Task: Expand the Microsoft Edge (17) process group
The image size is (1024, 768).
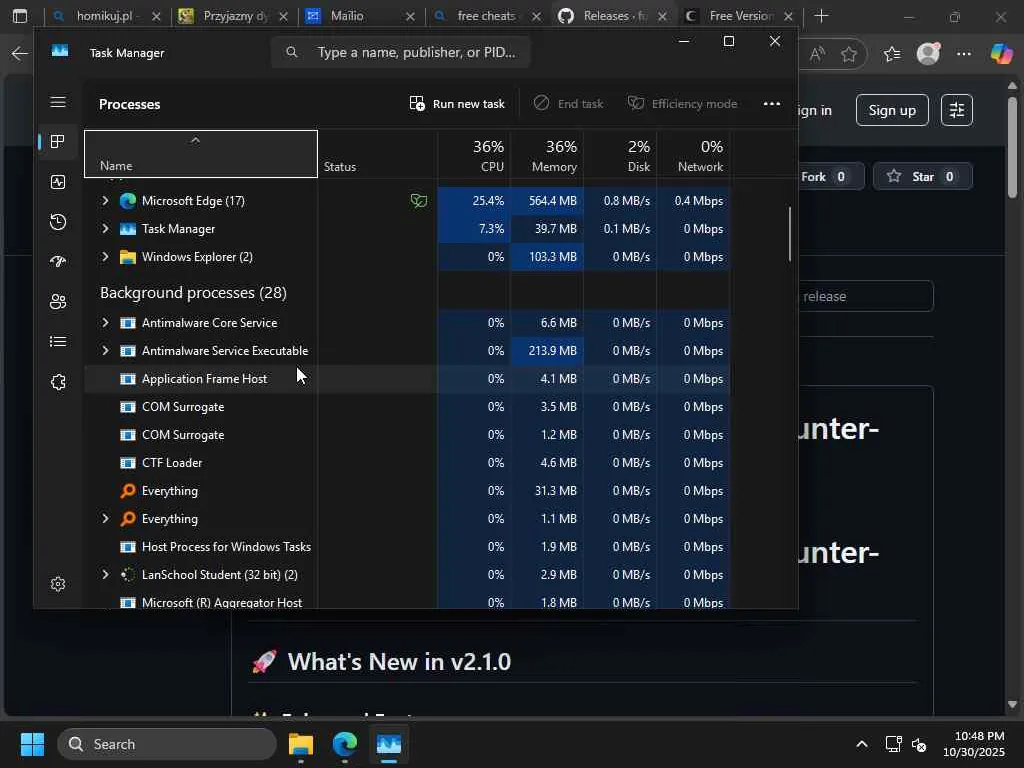Action: [x=105, y=200]
